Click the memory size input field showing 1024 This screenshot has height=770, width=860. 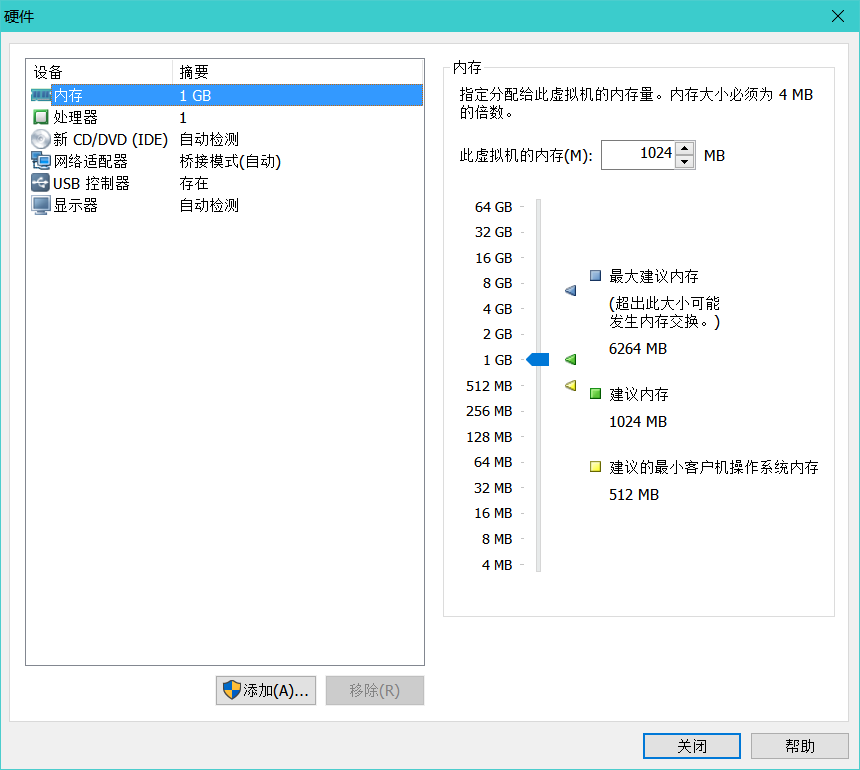(638, 155)
